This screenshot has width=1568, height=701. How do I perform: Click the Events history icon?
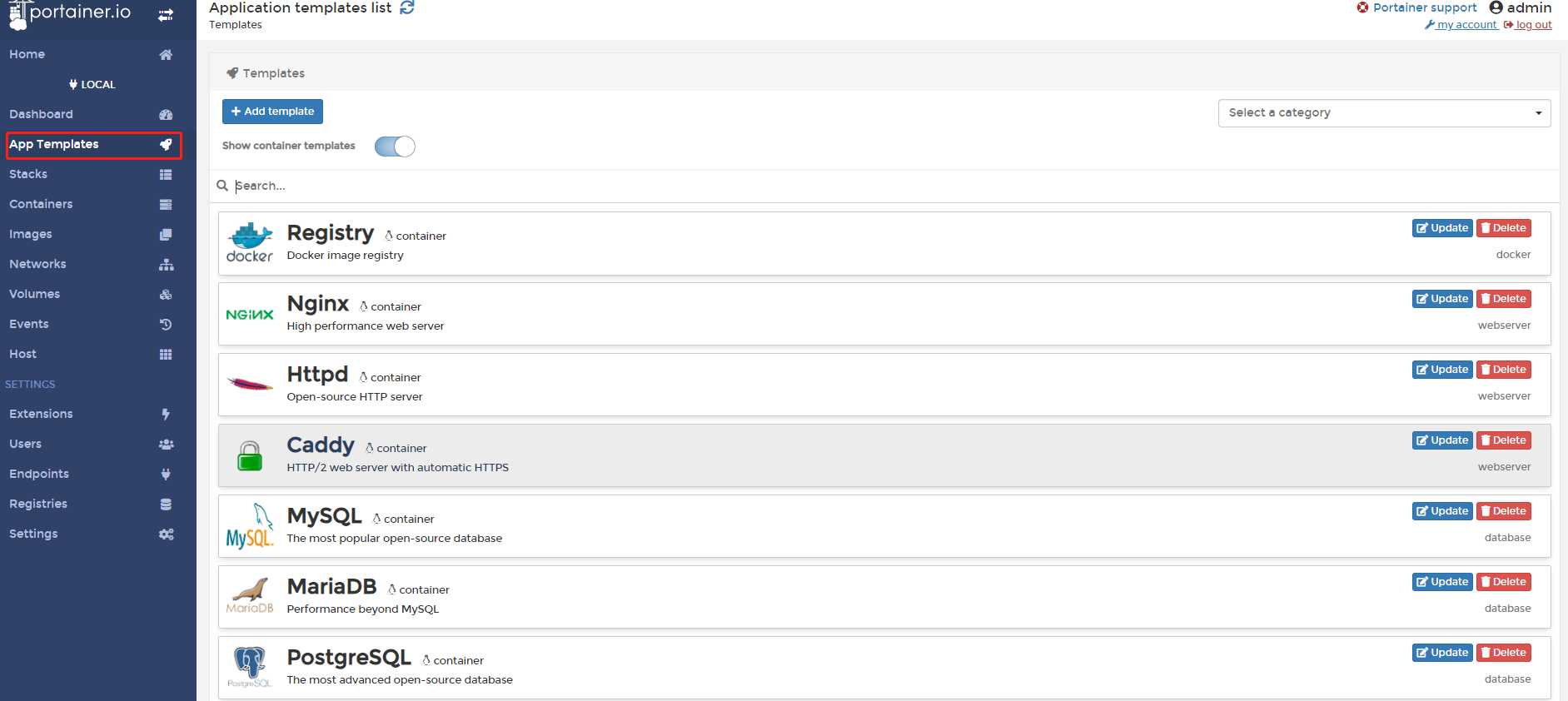tap(166, 325)
